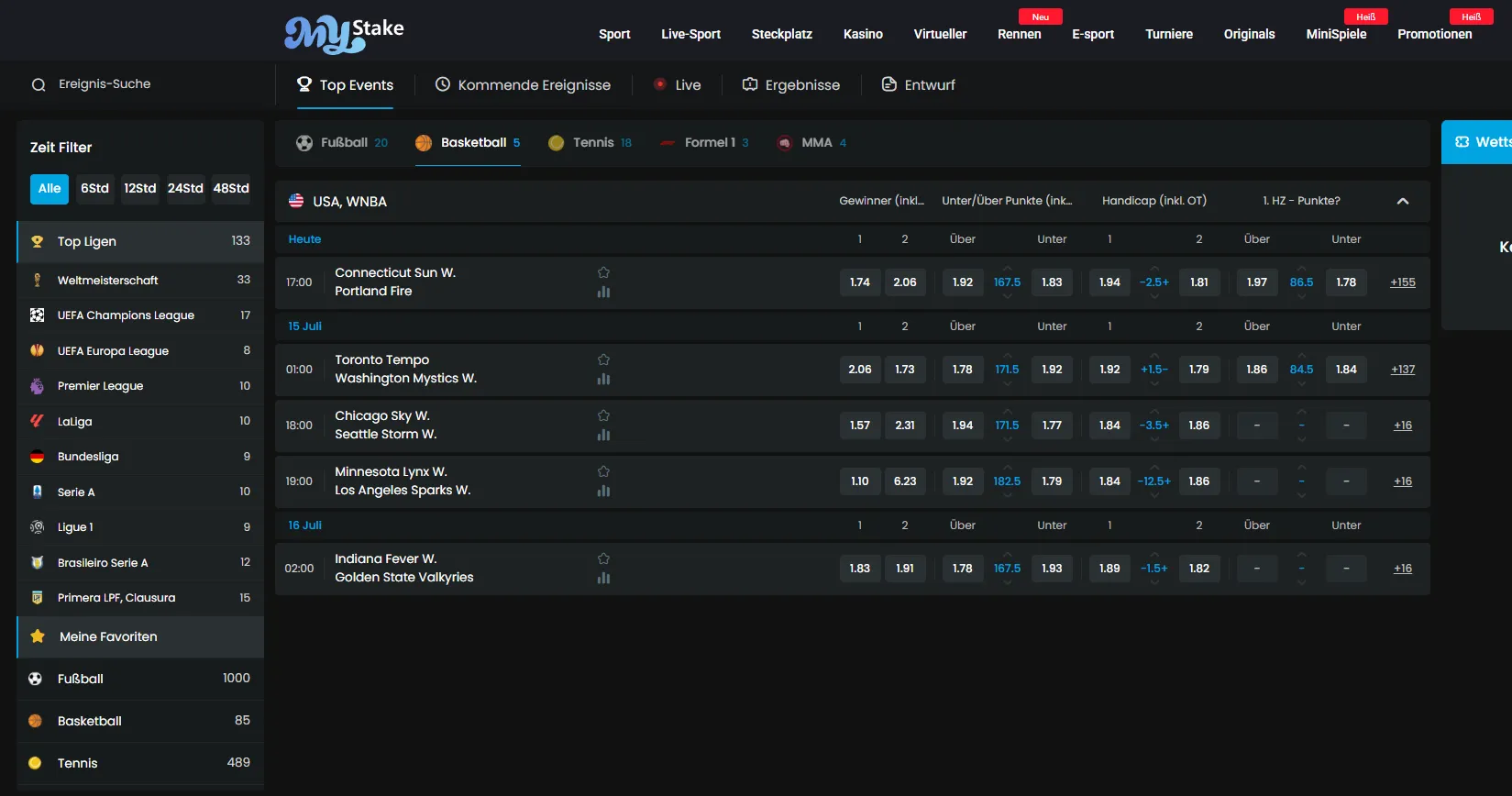The width and height of the screenshot is (1512, 796).
Task: Collapse the USA, WNBA league section
Action: pyautogui.click(x=1402, y=201)
